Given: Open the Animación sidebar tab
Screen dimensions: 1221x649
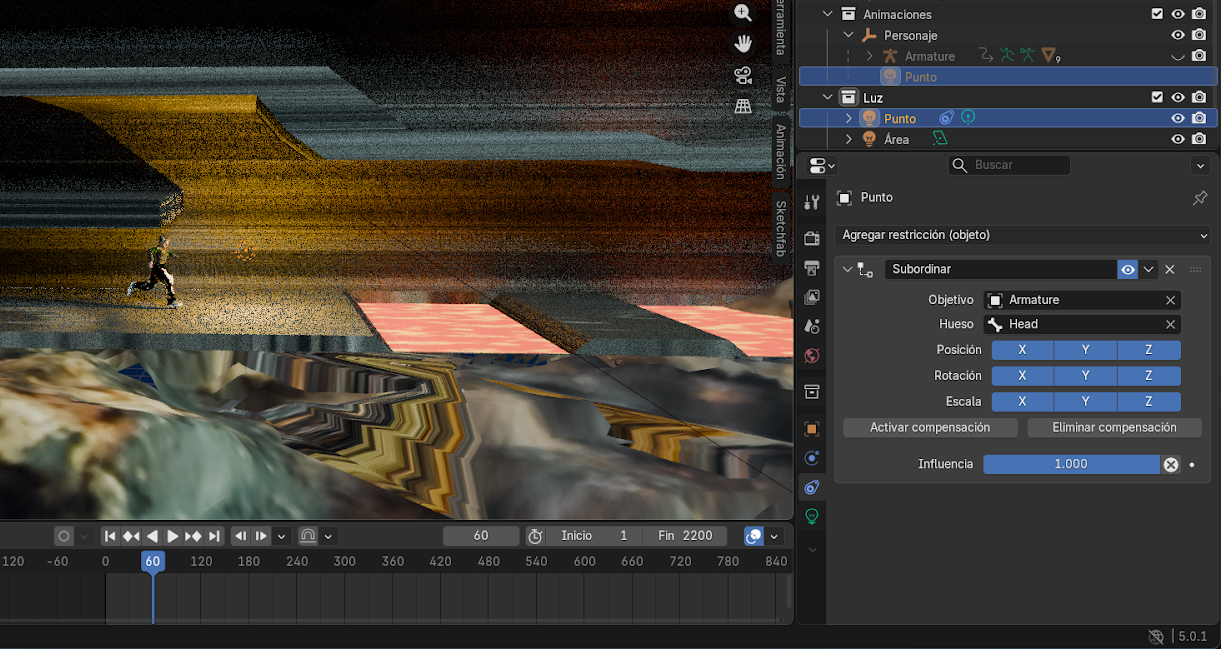Looking at the screenshot, I should (x=781, y=151).
